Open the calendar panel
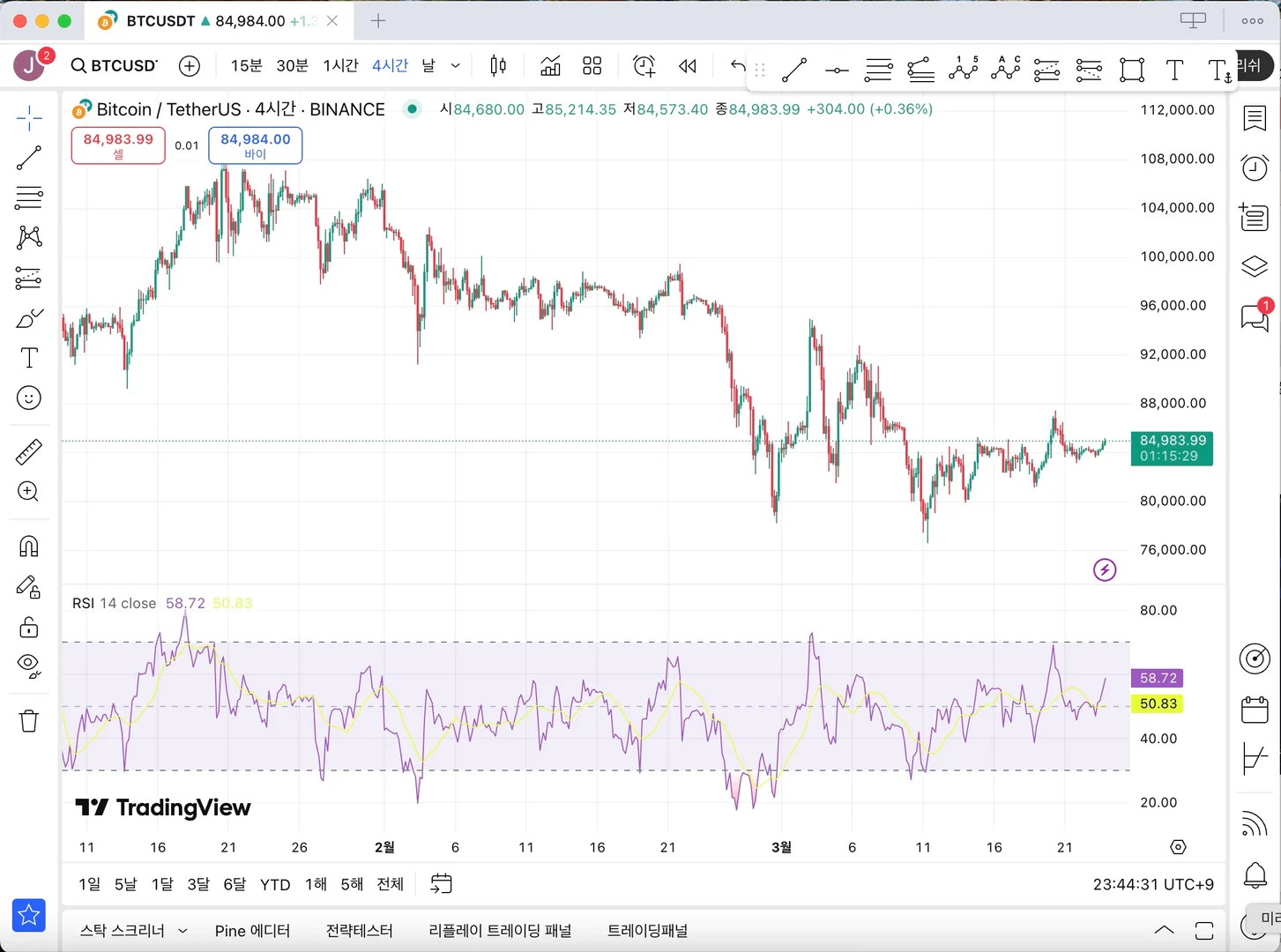This screenshot has height=952, width=1281. click(1255, 710)
